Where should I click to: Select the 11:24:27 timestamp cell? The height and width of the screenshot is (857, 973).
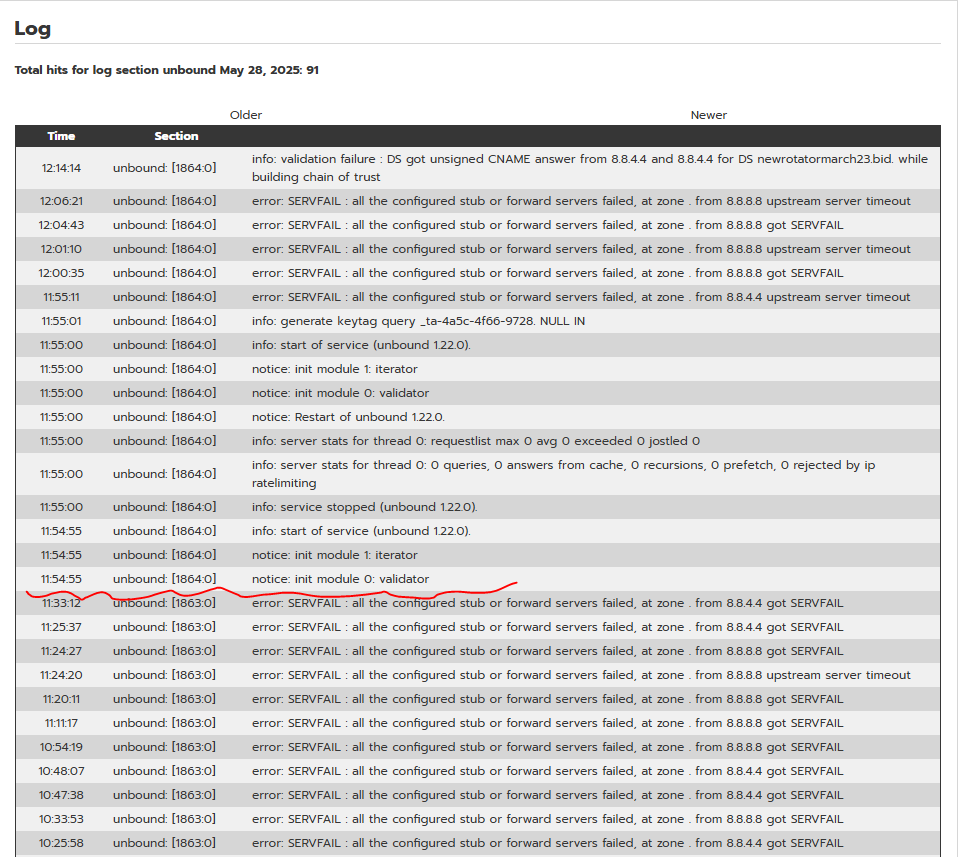point(61,651)
